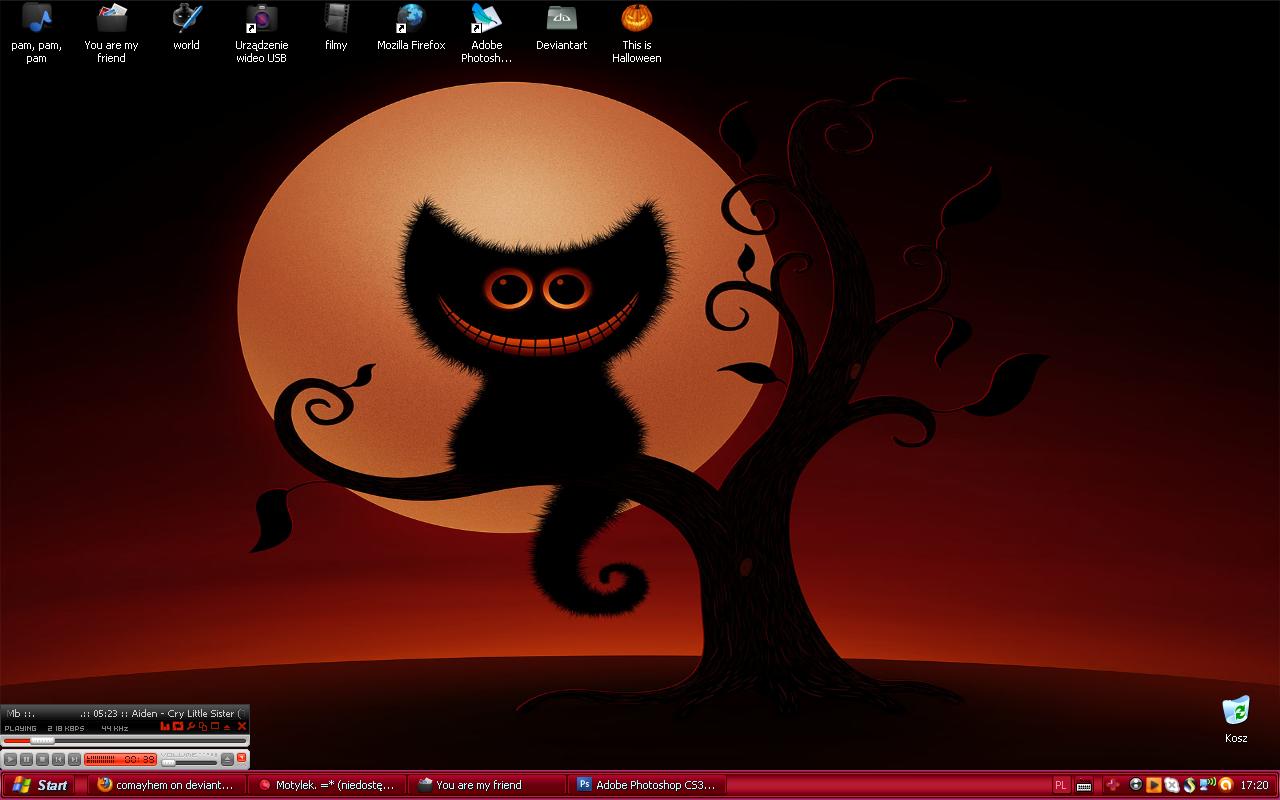Switch to 'You are my friend' taskbar window
Image resolution: width=1280 pixels, height=800 pixels.
[x=486, y=785]
